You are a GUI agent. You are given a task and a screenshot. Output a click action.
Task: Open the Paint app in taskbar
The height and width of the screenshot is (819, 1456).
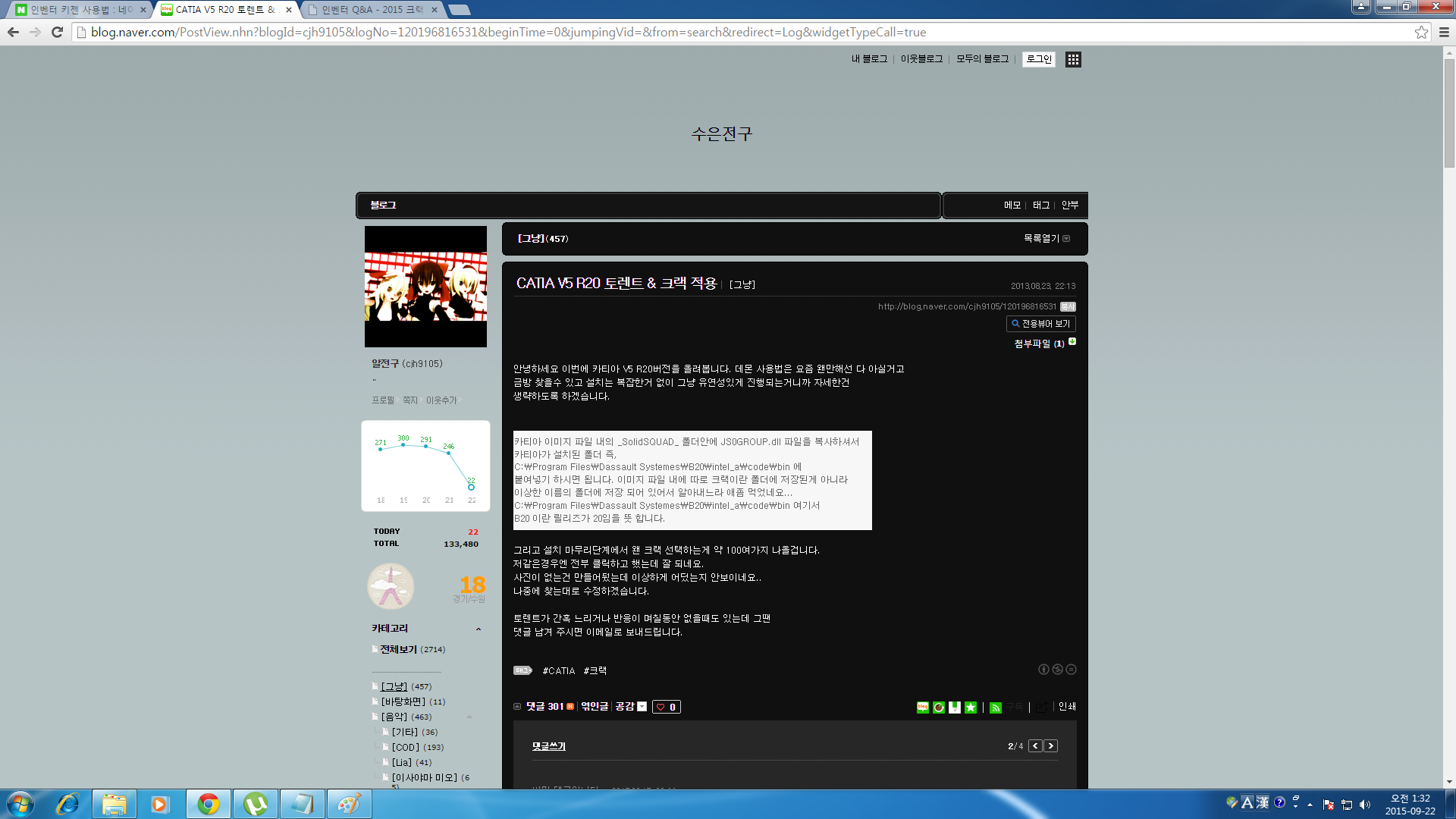[x=349, y=804]
